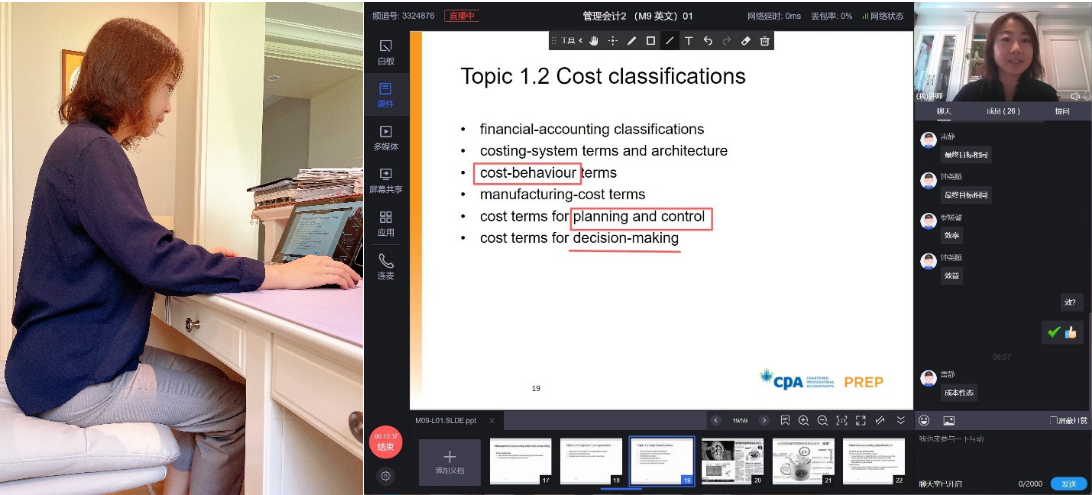Collapse the slide thumbnail strip
This screenshot has width=1092, height=495.
pyautogui.click(x=900, y=421)
